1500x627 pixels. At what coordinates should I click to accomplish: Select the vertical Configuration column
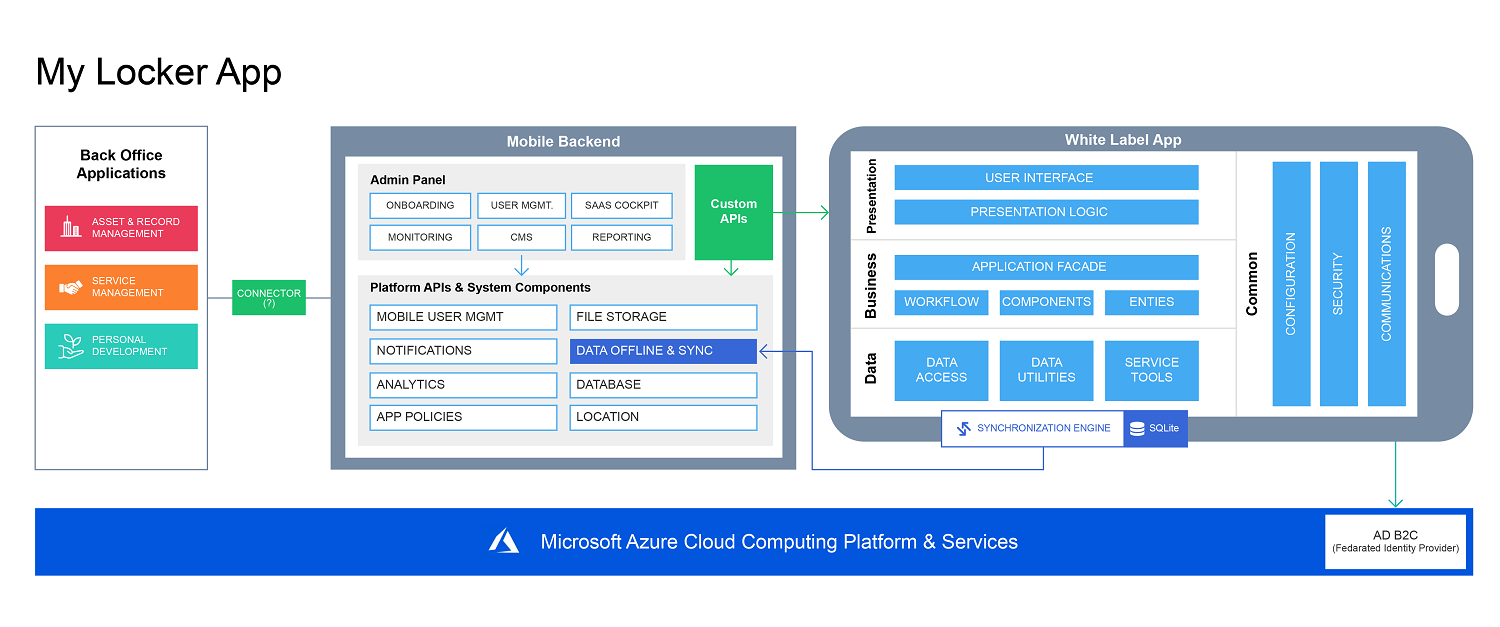pyautogui.click(x=1291, y=284)
